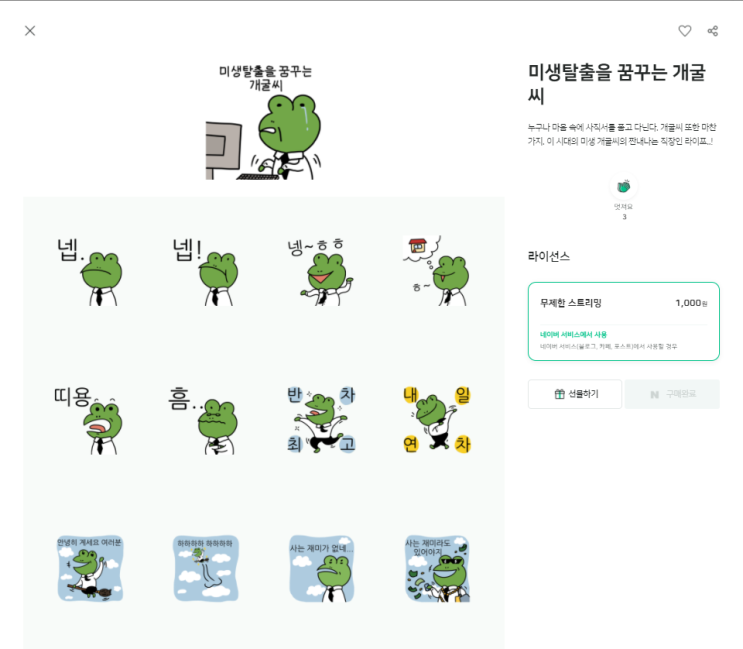Preview the 내일 연차 sticker
The height and width of the screenshot is (649, 743).
tap(437, 420)
